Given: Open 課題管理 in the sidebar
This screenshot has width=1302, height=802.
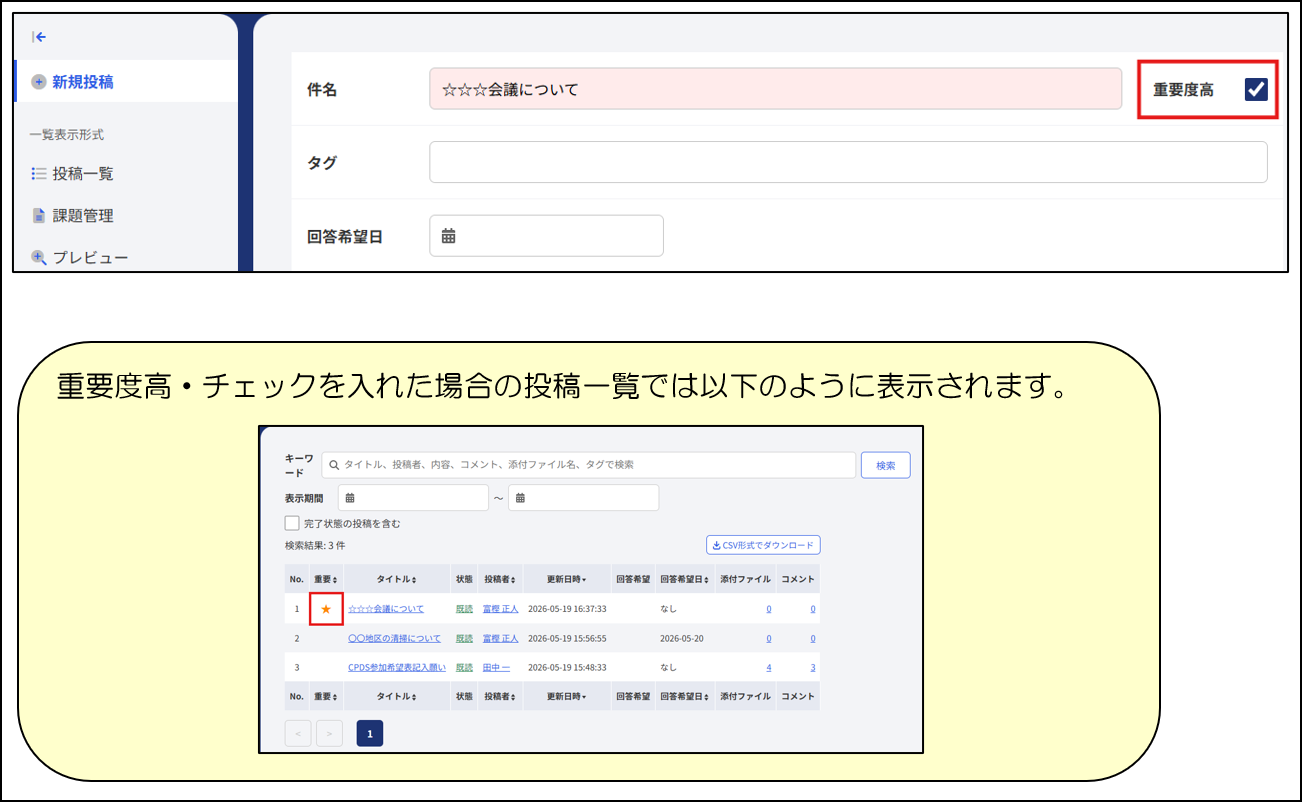Looking at the screenshot, I should tap(83, 215).
